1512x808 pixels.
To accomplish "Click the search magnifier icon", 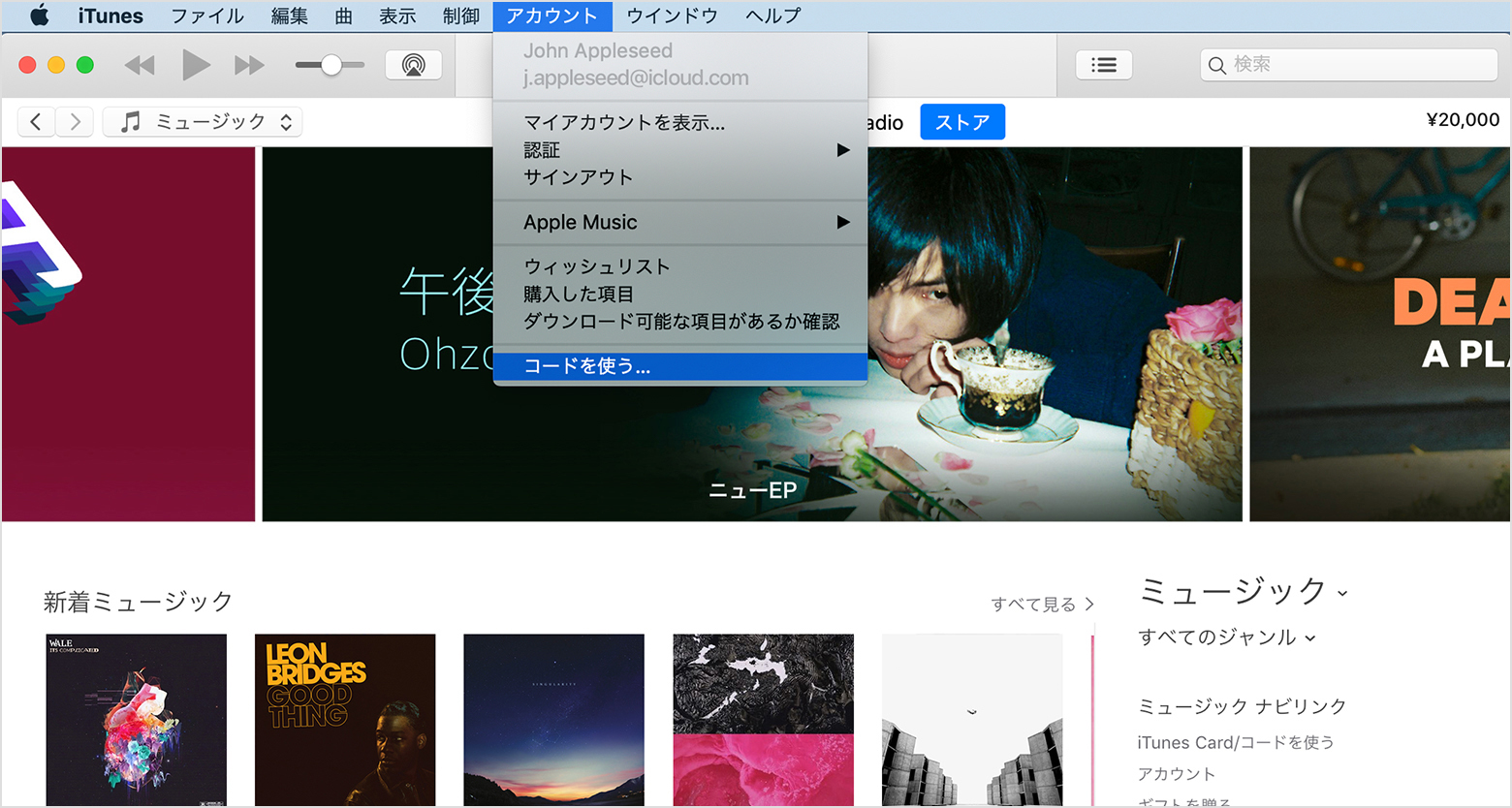I will 1216,65.
